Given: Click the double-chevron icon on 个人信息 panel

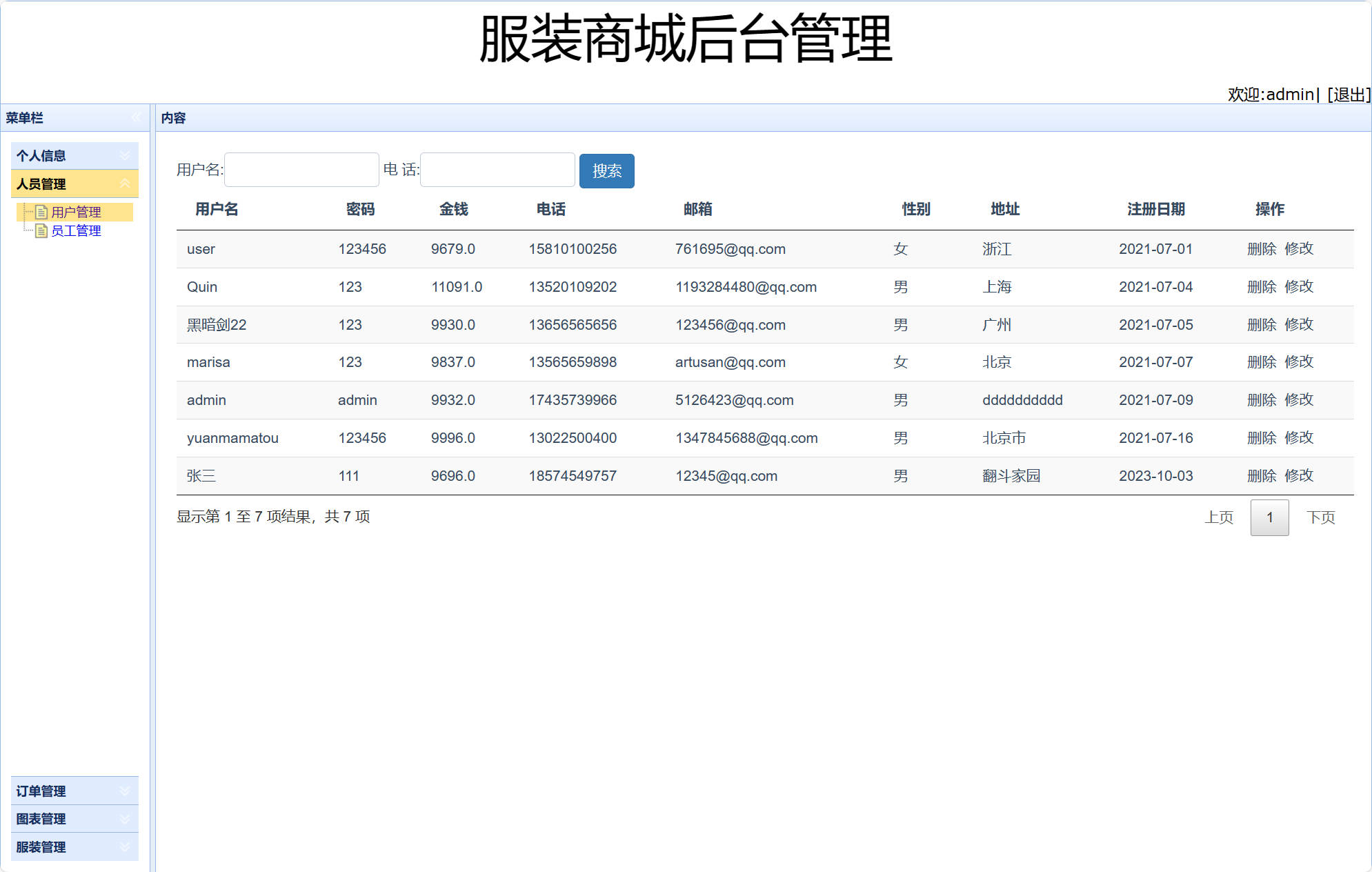Looking at the screenshot, I should [125, 155].
